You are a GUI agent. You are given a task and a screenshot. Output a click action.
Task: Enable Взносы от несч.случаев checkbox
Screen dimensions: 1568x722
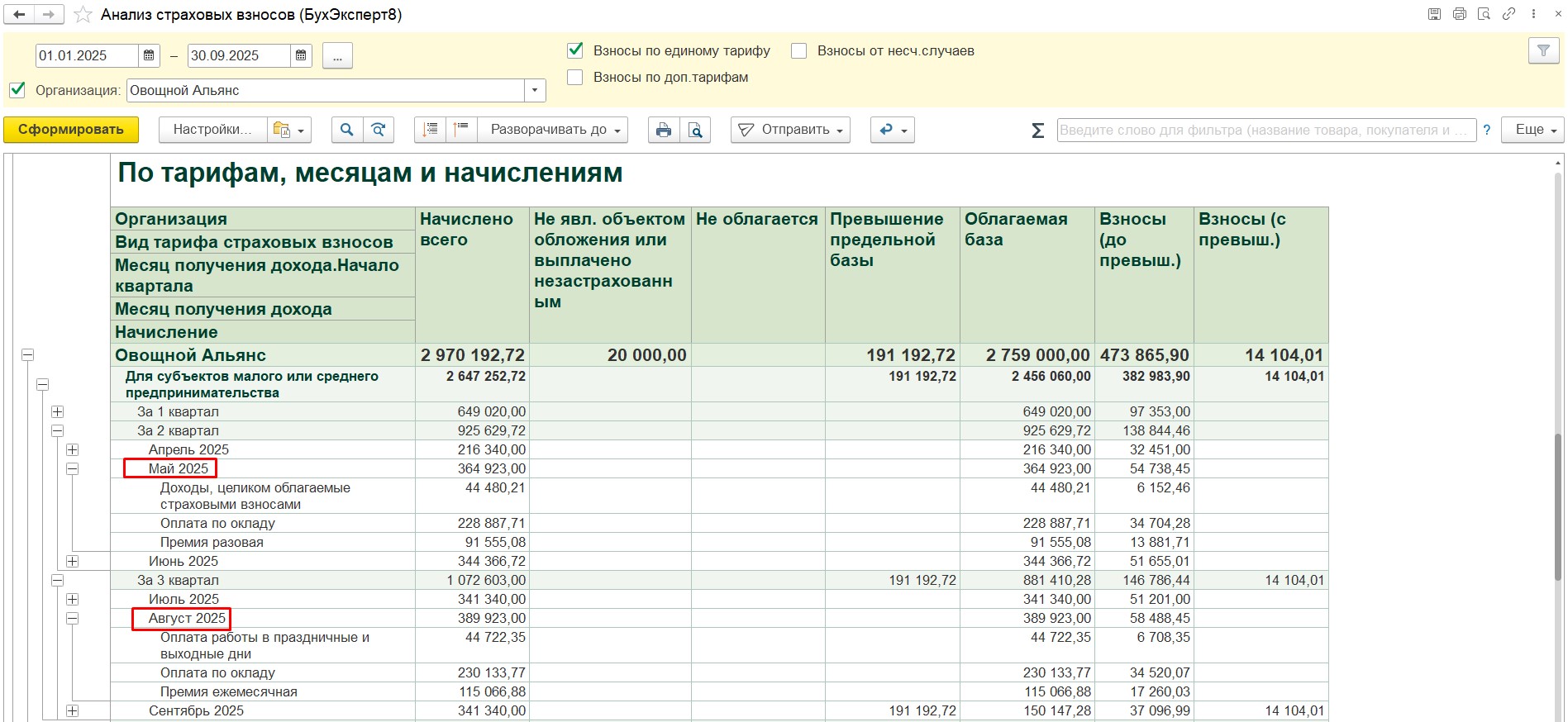coord(798,50)
